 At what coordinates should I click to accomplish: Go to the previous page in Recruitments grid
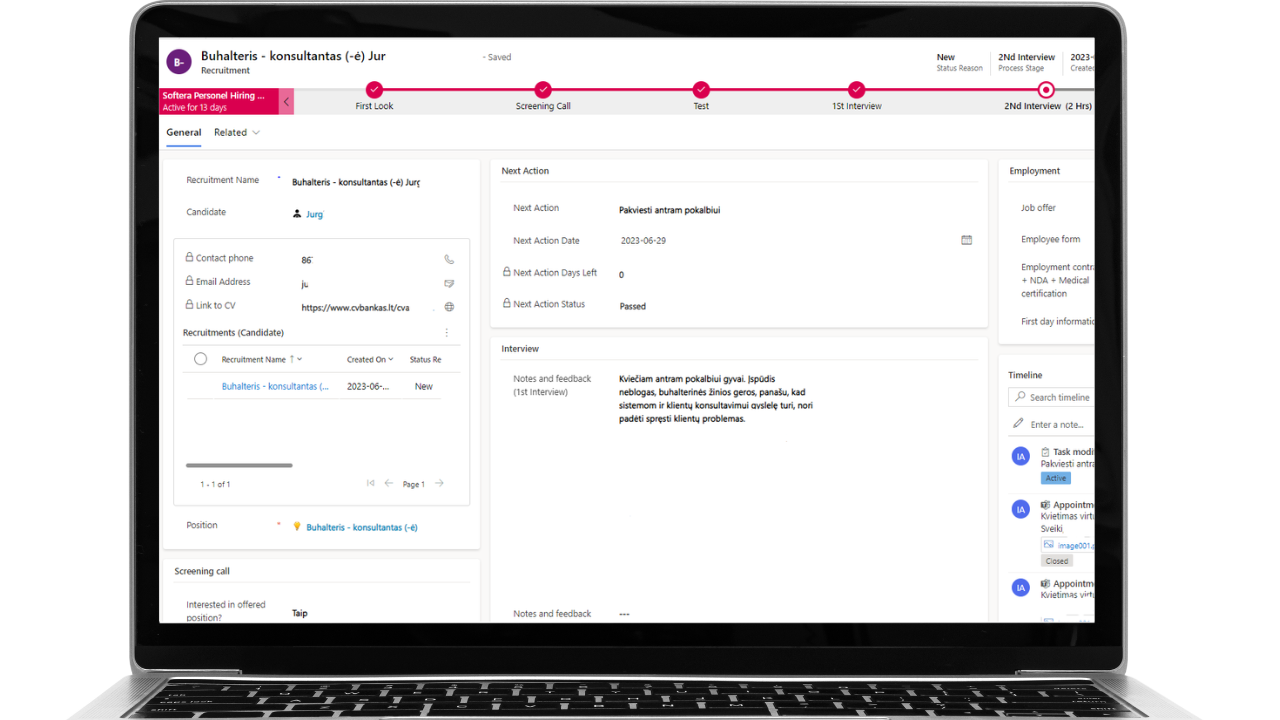coord(389,483)
